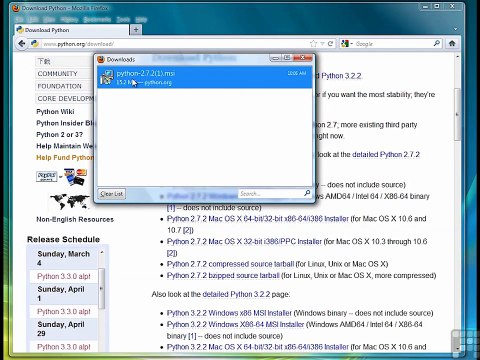480x360 pixels.
Task: Click the Python site identity icon in address bar
Action: point(35,44)
